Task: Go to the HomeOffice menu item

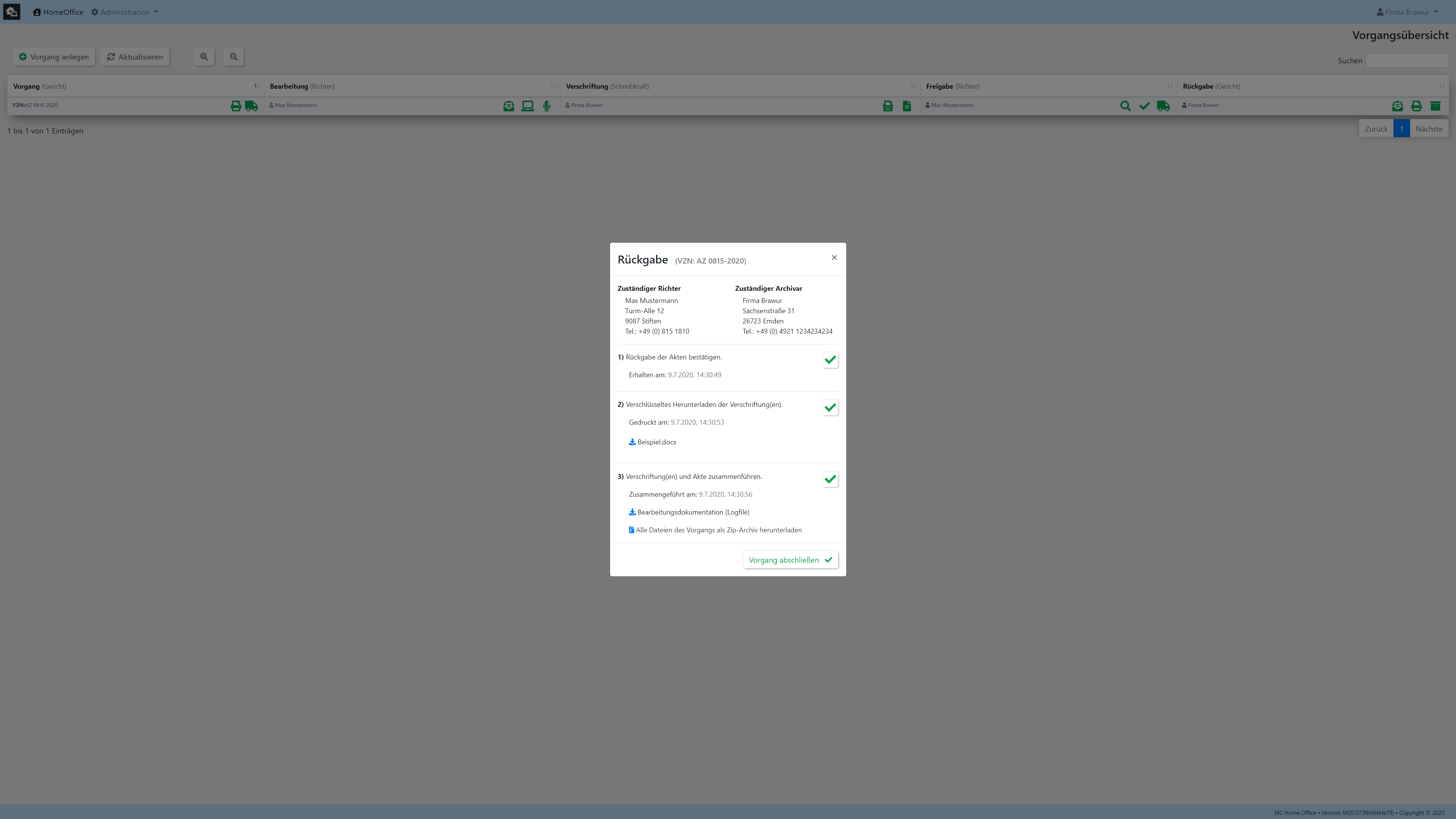Action: pyautogui.click(x=58, y=12)
